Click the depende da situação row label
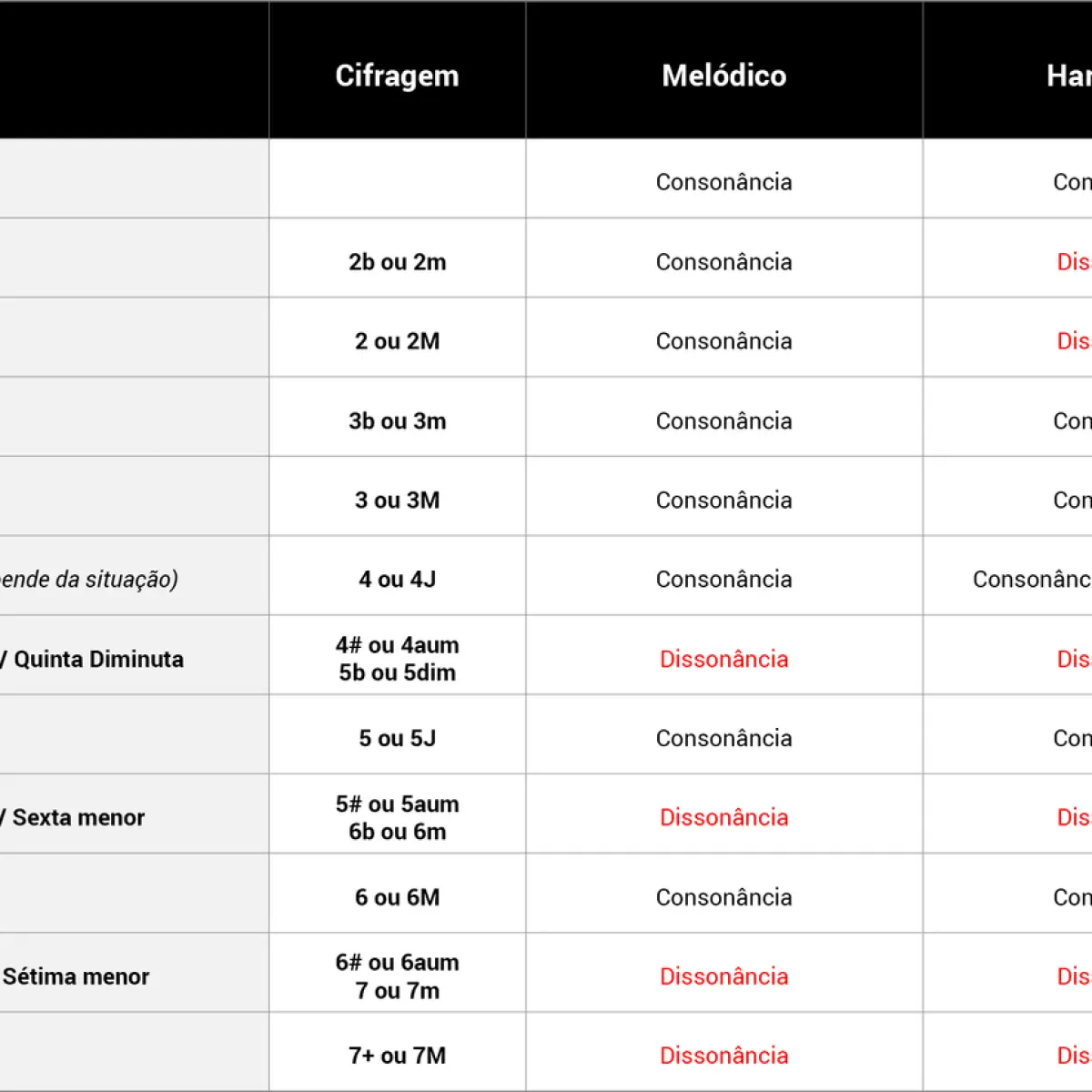The width and height of the screenshot is (1092, 1092). tap(88, 580)
